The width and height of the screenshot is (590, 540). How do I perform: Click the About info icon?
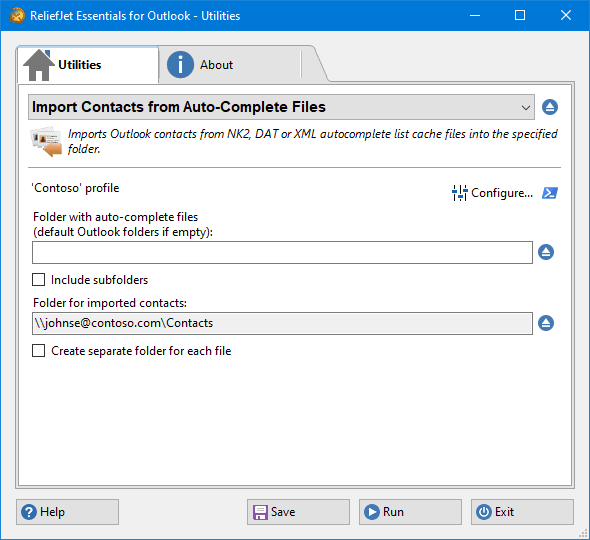180,65
